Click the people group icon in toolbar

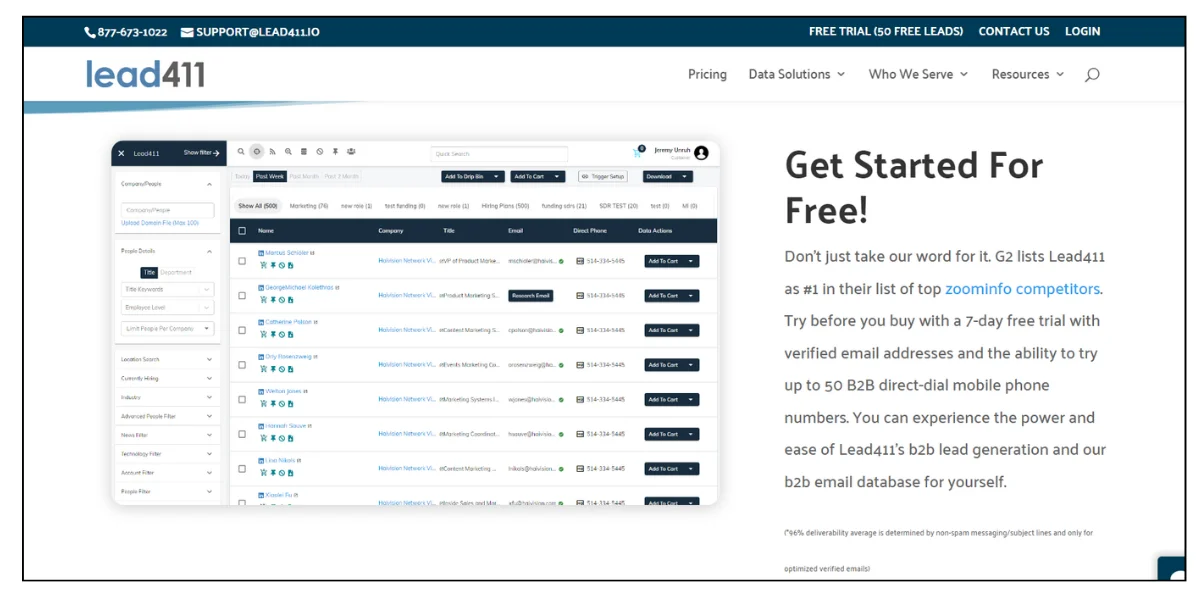click(351, 151)
